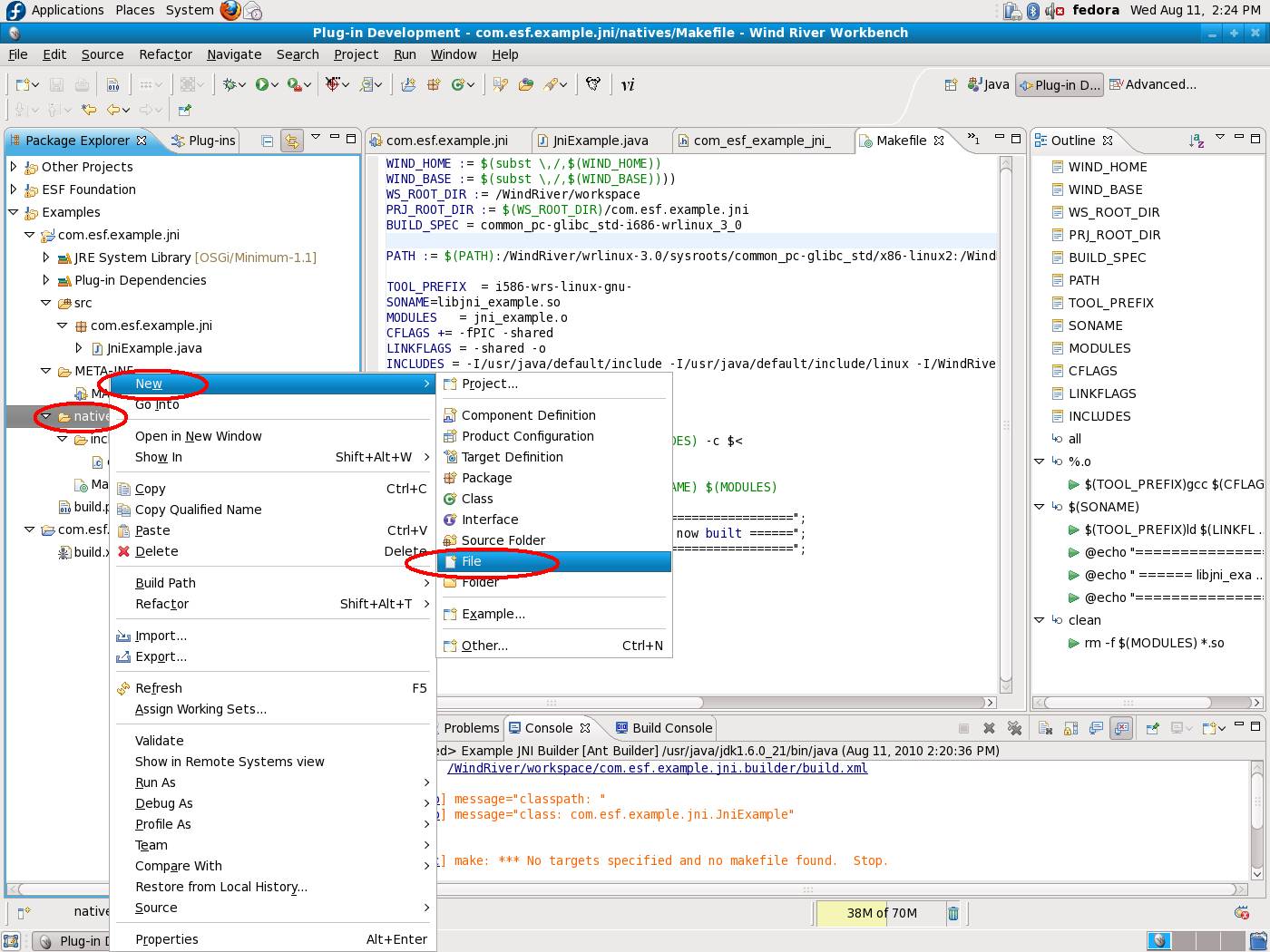Click the green Run toolbar icon

click(261, 84)
